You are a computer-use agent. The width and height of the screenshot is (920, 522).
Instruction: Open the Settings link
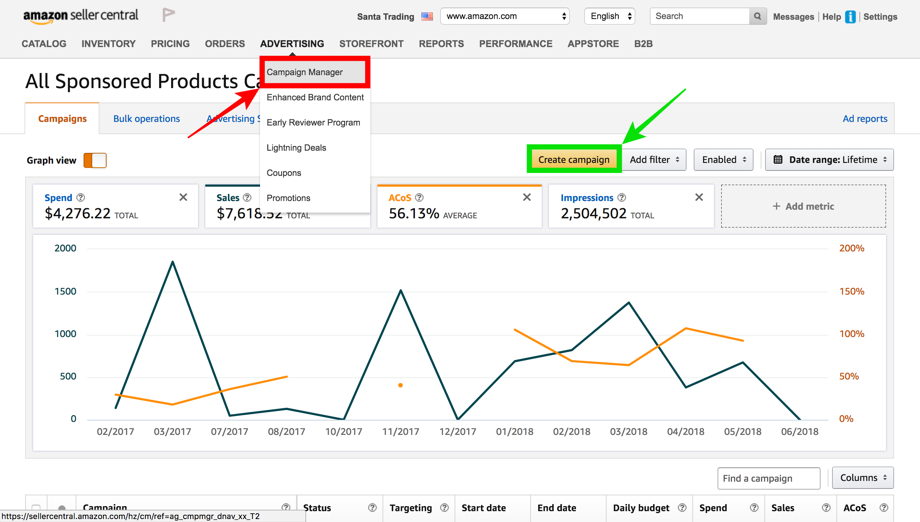pos(880,17)
